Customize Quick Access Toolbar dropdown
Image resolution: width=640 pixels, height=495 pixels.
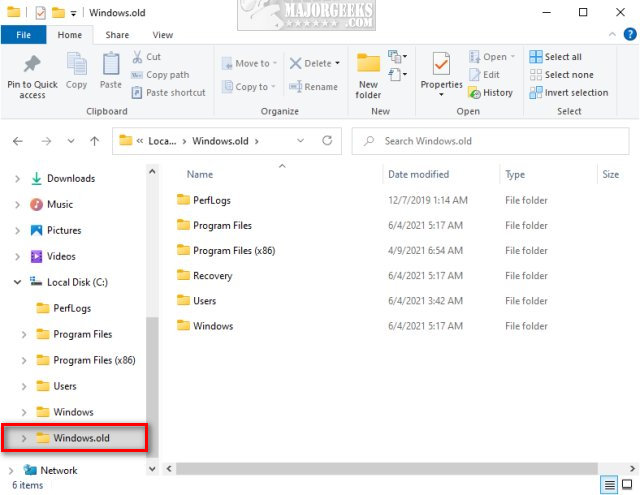73,14
